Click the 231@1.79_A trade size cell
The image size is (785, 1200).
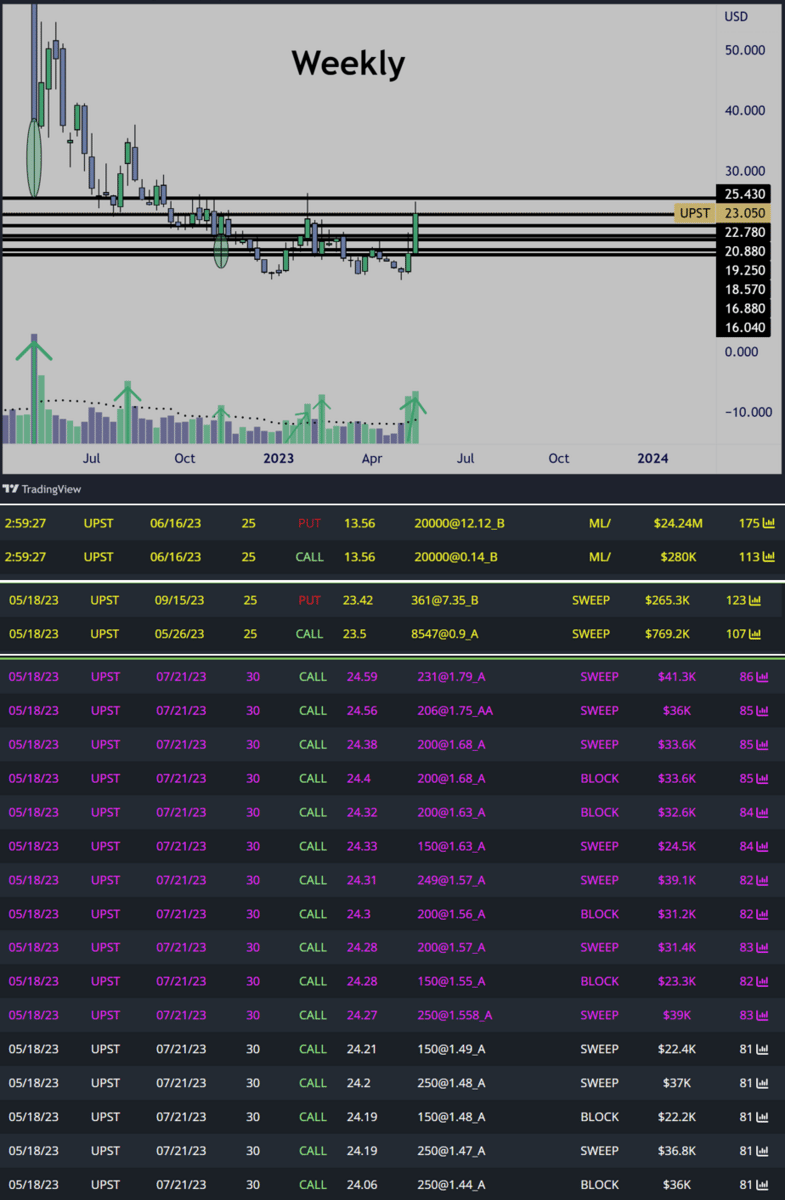click(452, 677)
